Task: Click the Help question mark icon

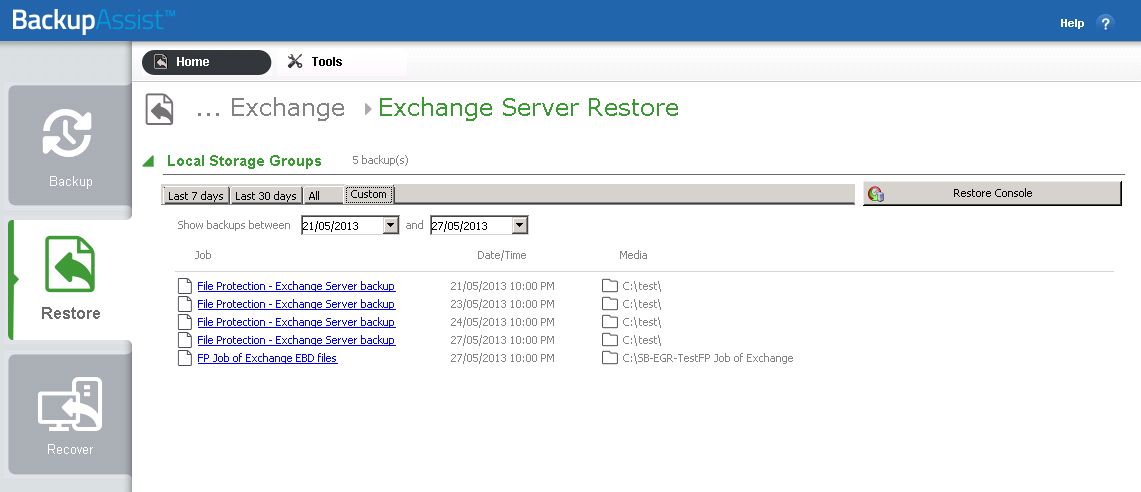Action: coord(1105,23)
